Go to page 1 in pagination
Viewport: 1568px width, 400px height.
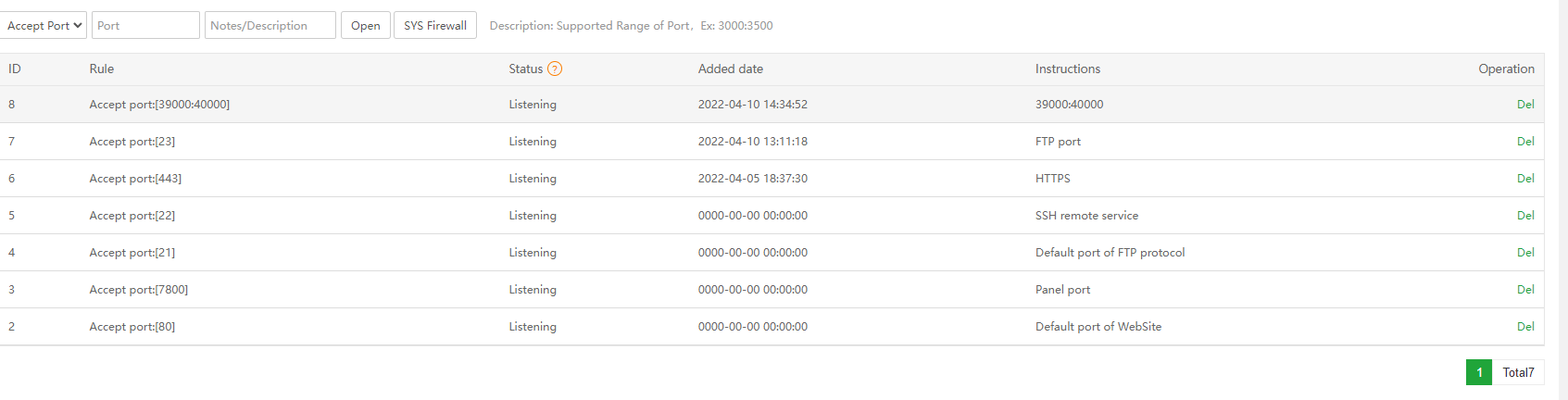(x=1478, y=372)
